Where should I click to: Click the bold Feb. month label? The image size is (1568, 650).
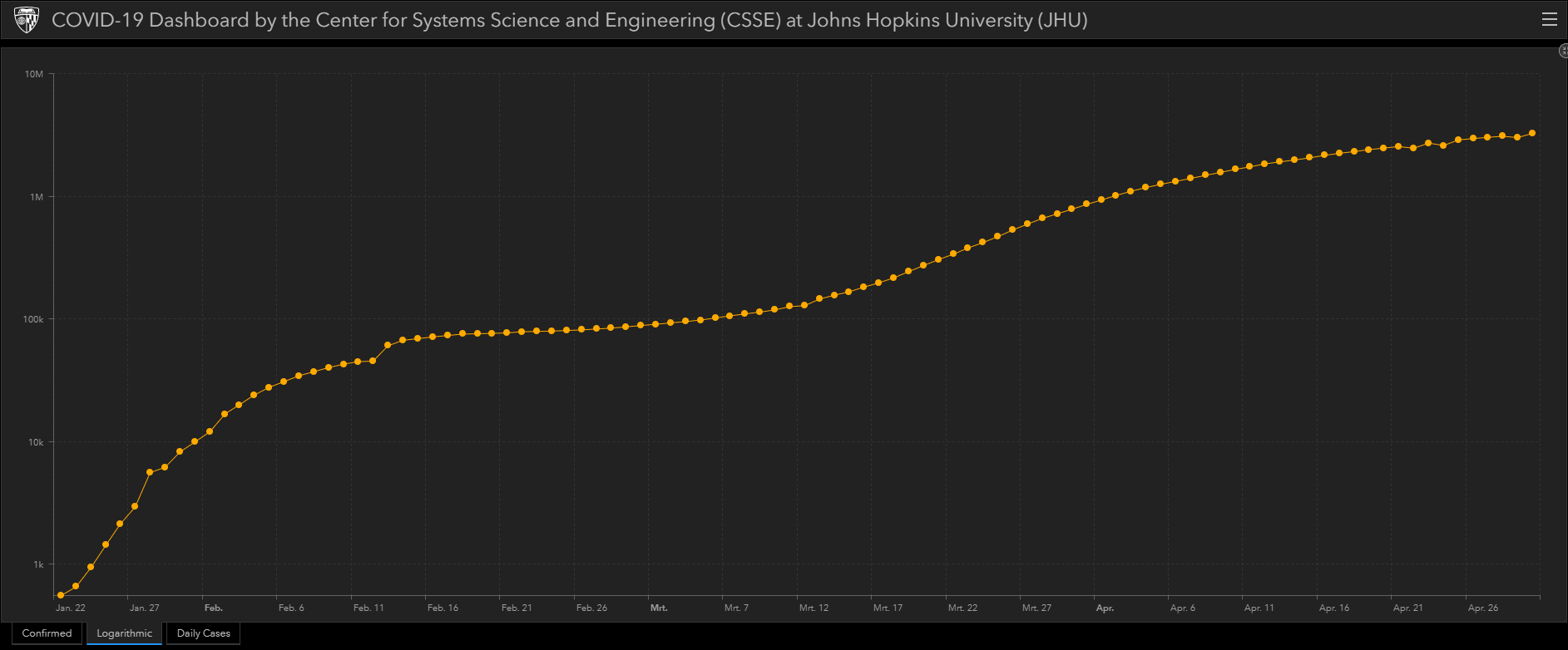[214, 608]
